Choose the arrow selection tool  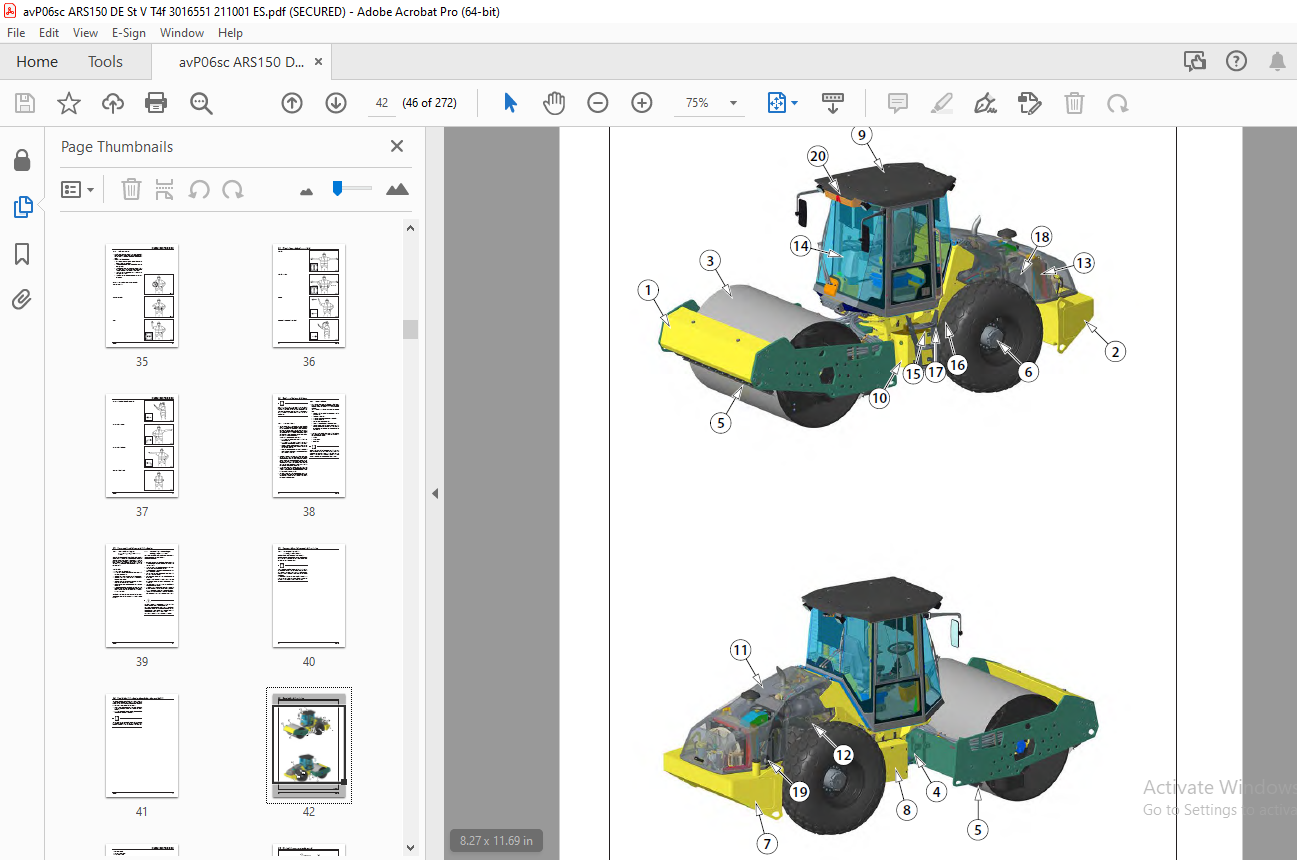511,103
